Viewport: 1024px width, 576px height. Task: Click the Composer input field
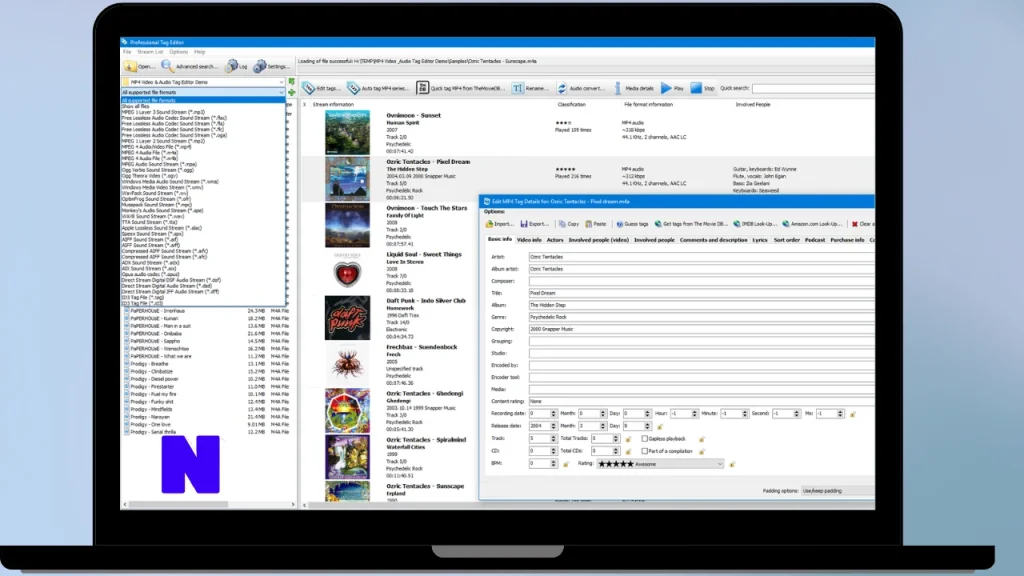coord(701,281)
